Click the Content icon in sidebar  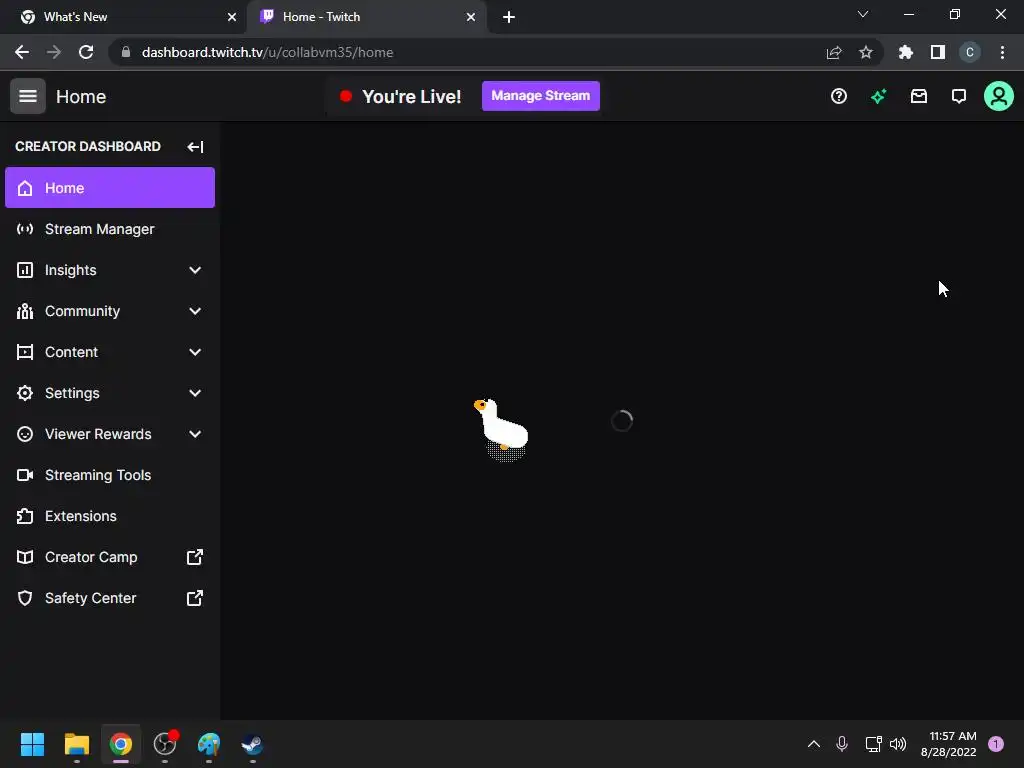pos(25,352)
